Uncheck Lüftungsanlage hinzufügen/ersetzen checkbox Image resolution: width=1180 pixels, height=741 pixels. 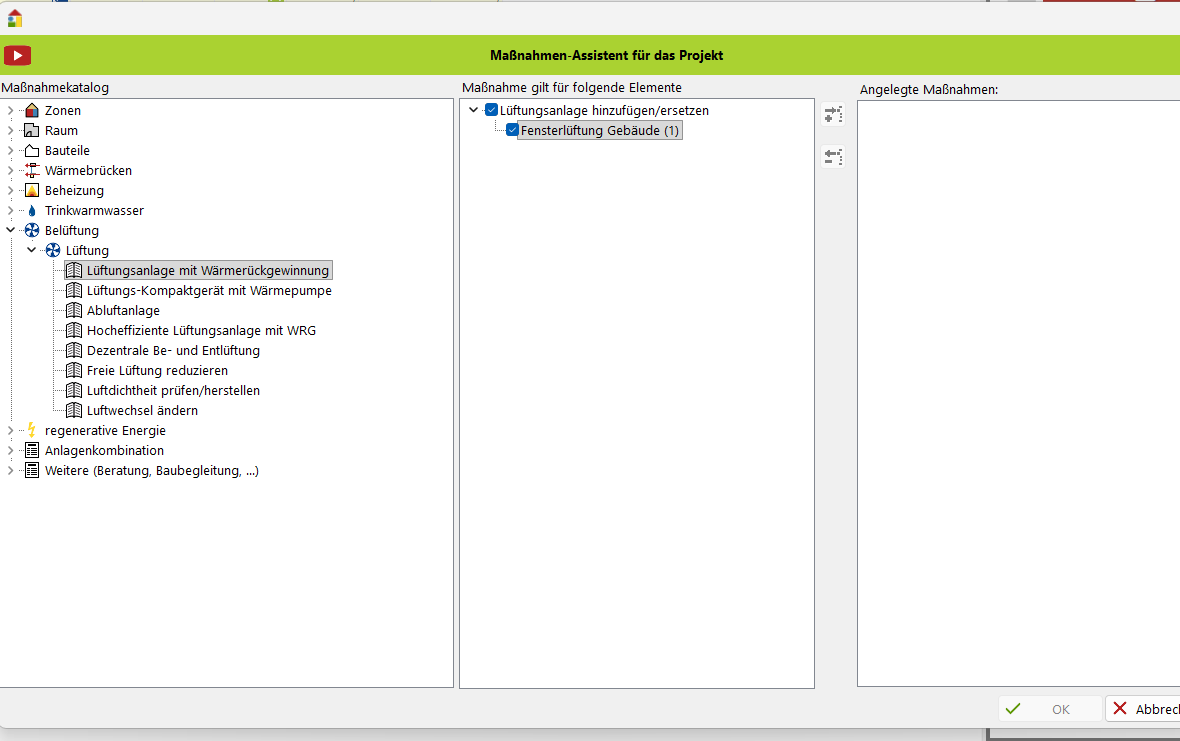[491, 110]
